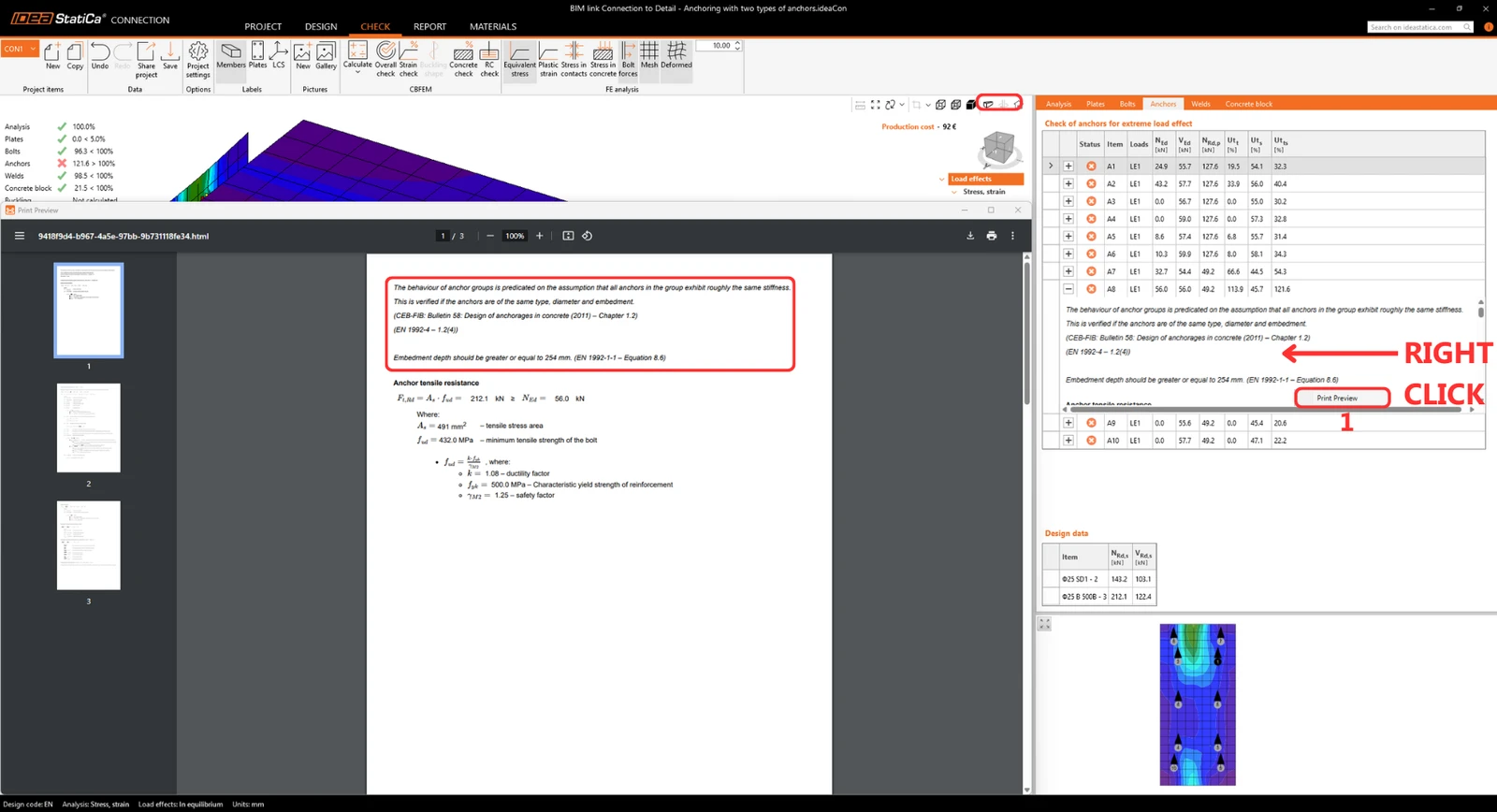Expand anchor A3 row details

1068,201
